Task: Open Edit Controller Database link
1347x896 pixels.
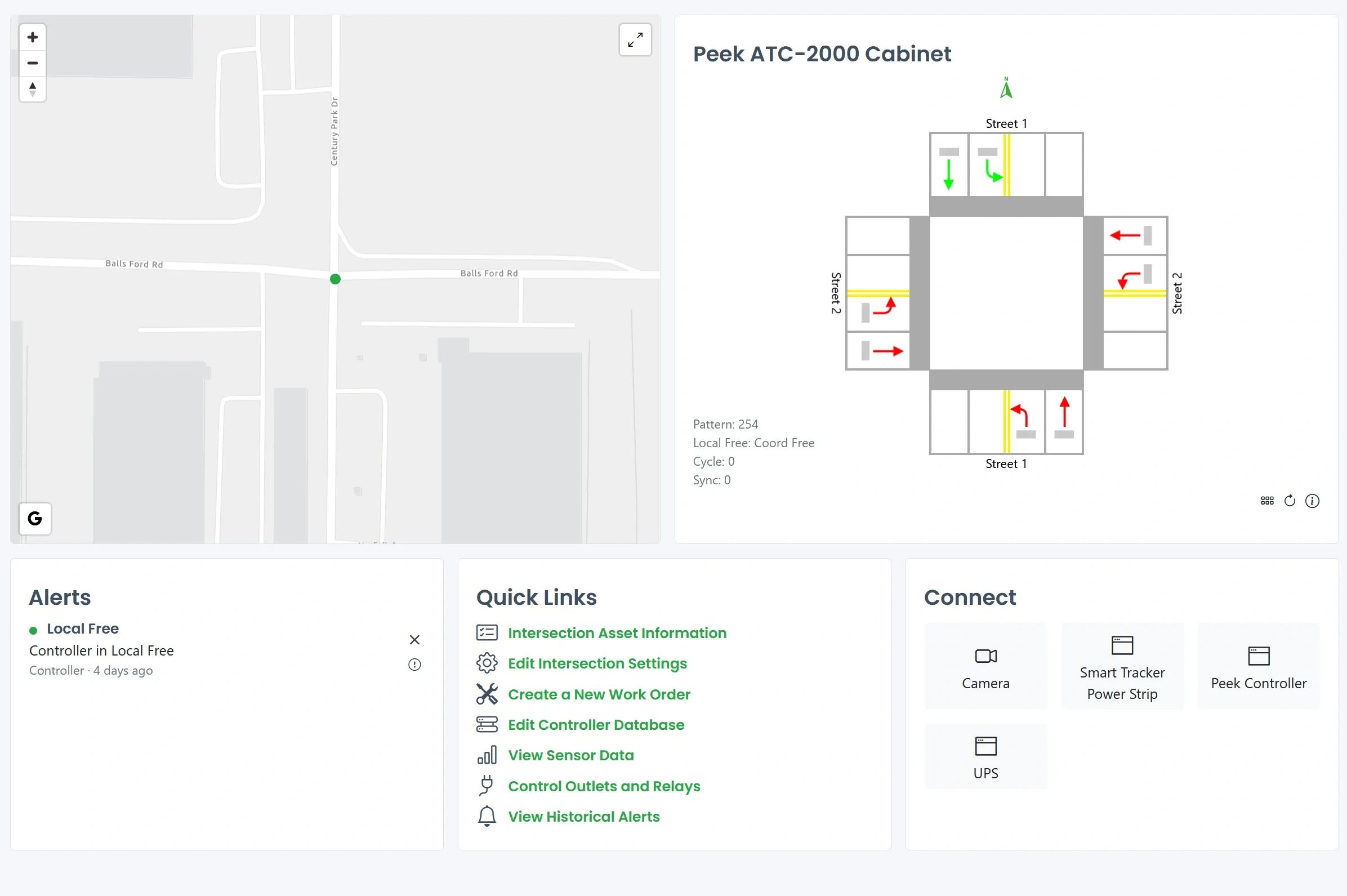Action: point(596,725)
